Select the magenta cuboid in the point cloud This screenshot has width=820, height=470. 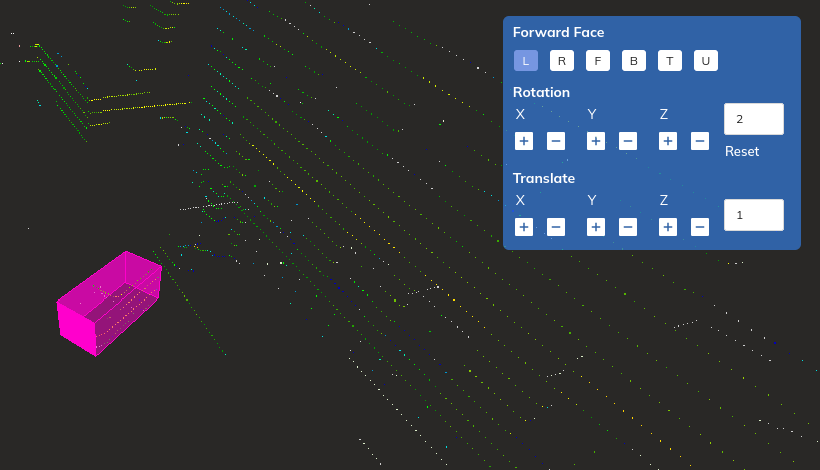tap(108, 303)
